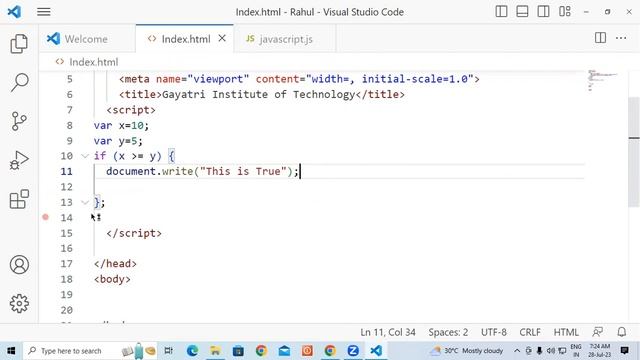Toggle the secondary side bar layout button
The height and width of the screenshot is (360, 640).
[543, 11]
